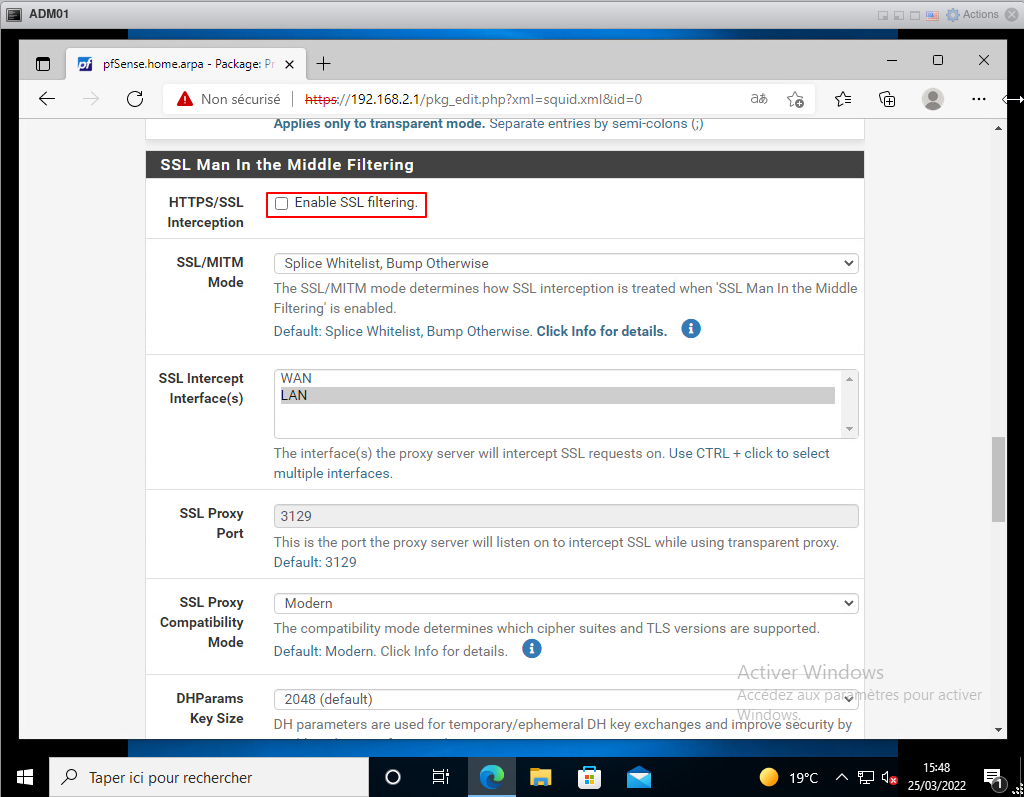Screen dimensions: 1024x797
Task: Open Microsoft Edge from the taskbar
Action: (x=491, y=777)
